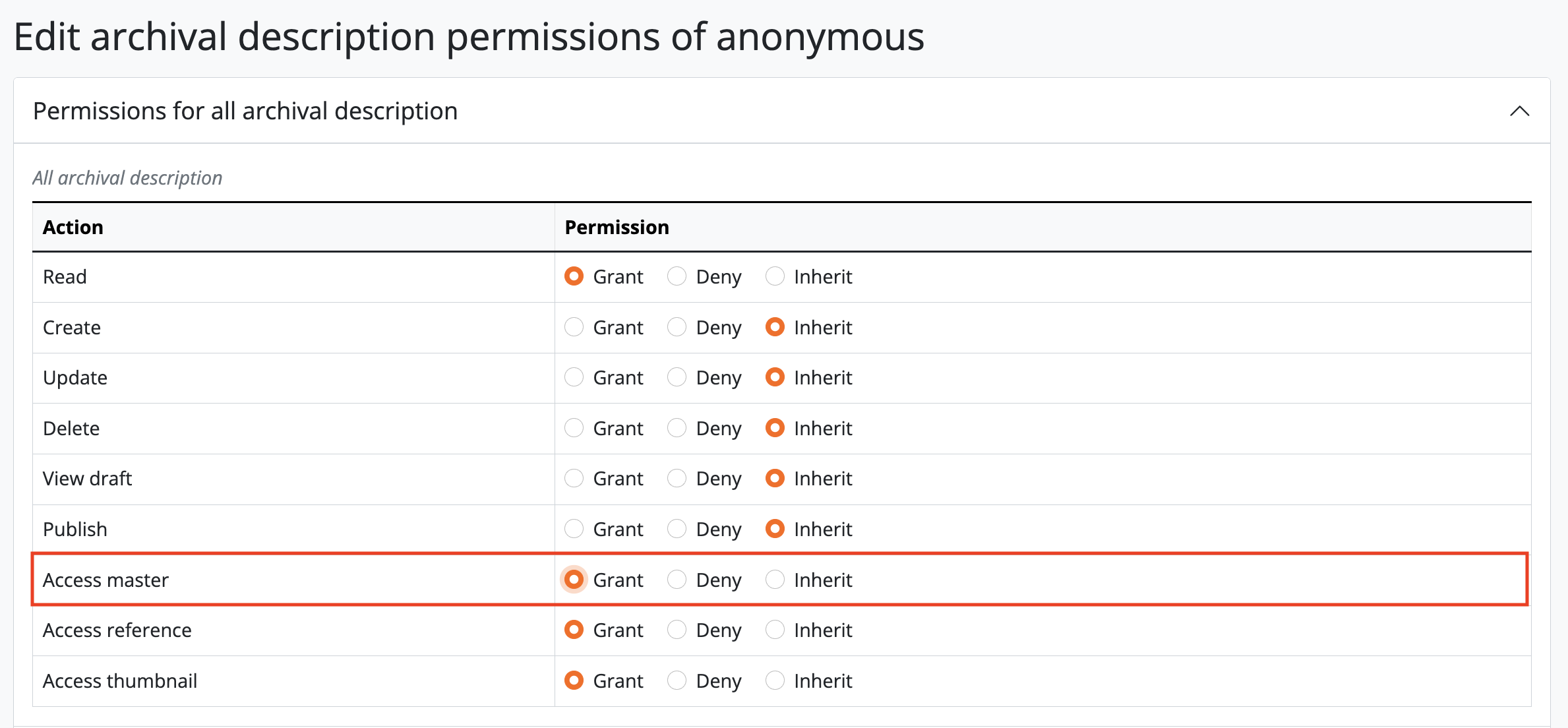The image size is (1568, 728).
Task: Collapse the permissions section chevron
Action: tap(1519, 111)
